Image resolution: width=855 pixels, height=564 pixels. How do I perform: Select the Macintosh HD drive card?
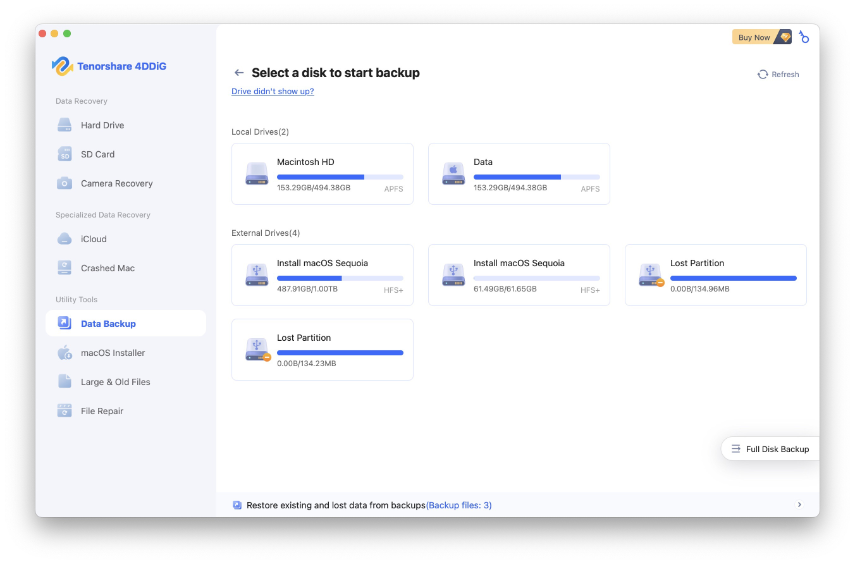click(322, 174)
